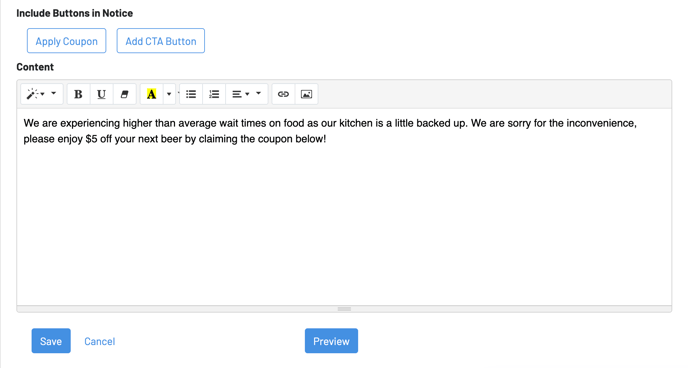The width and height of the screenshot is (688, 368).
Task: Click inside the Content editor text area
Action: (x=344, y=207)
